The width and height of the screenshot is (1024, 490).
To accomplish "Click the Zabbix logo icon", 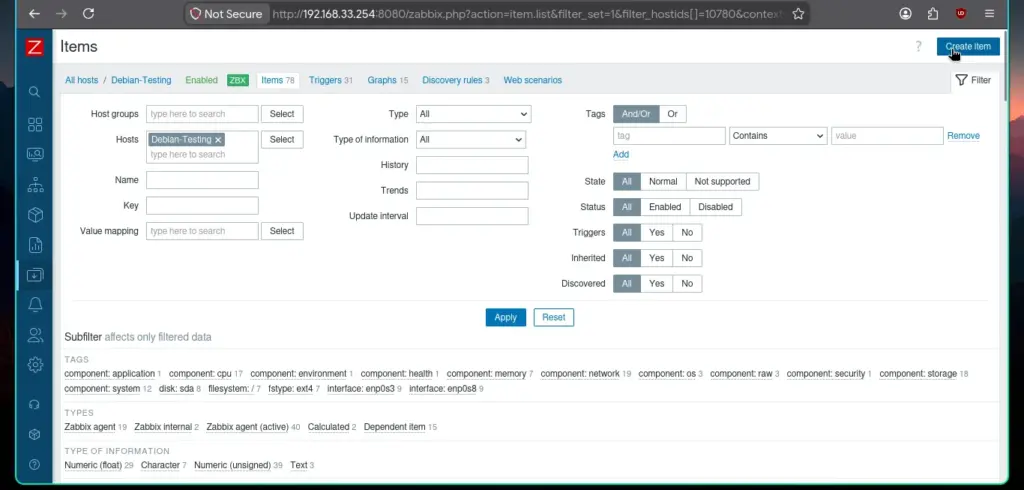I will (35, 47).
